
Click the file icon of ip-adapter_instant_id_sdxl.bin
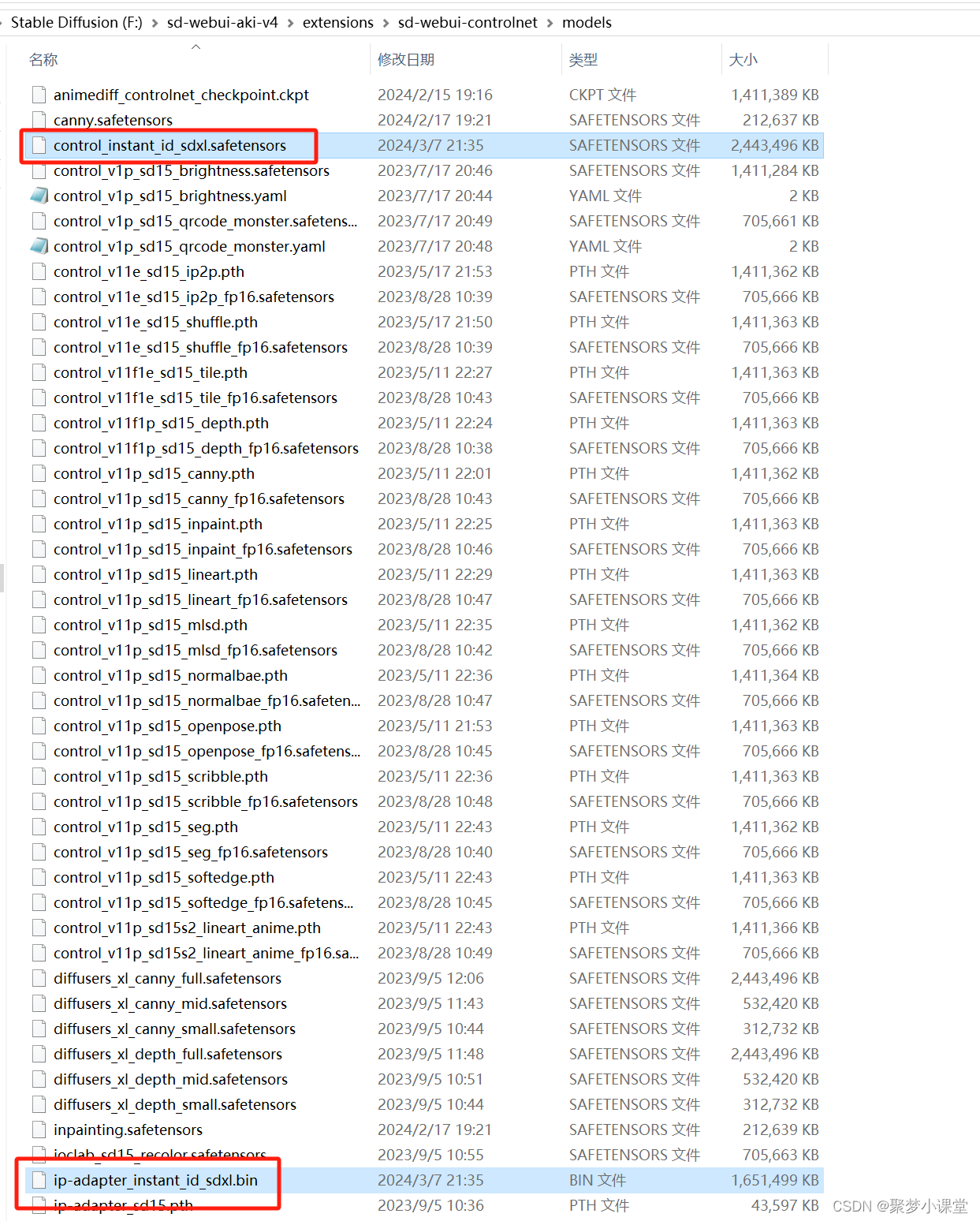39,1180
